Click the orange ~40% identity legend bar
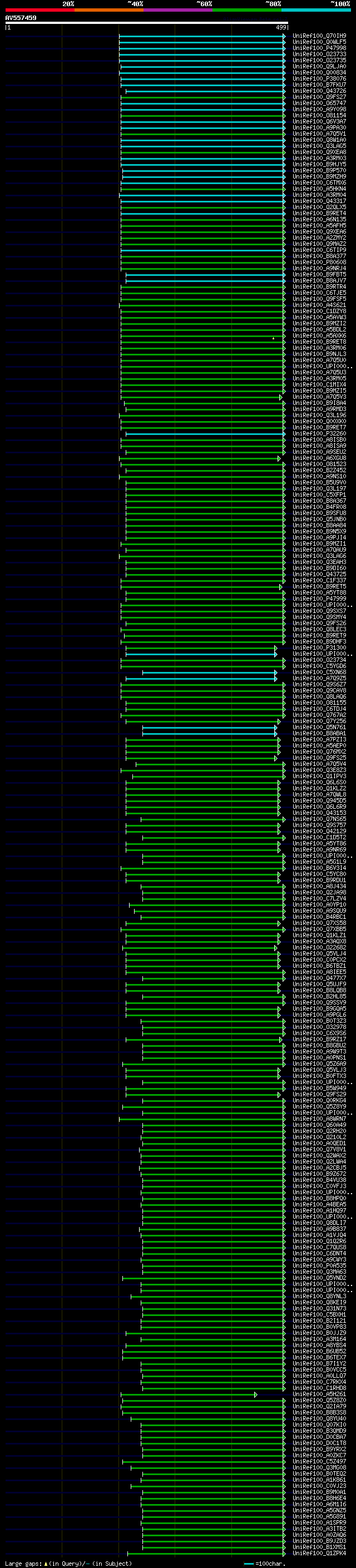 109,10
